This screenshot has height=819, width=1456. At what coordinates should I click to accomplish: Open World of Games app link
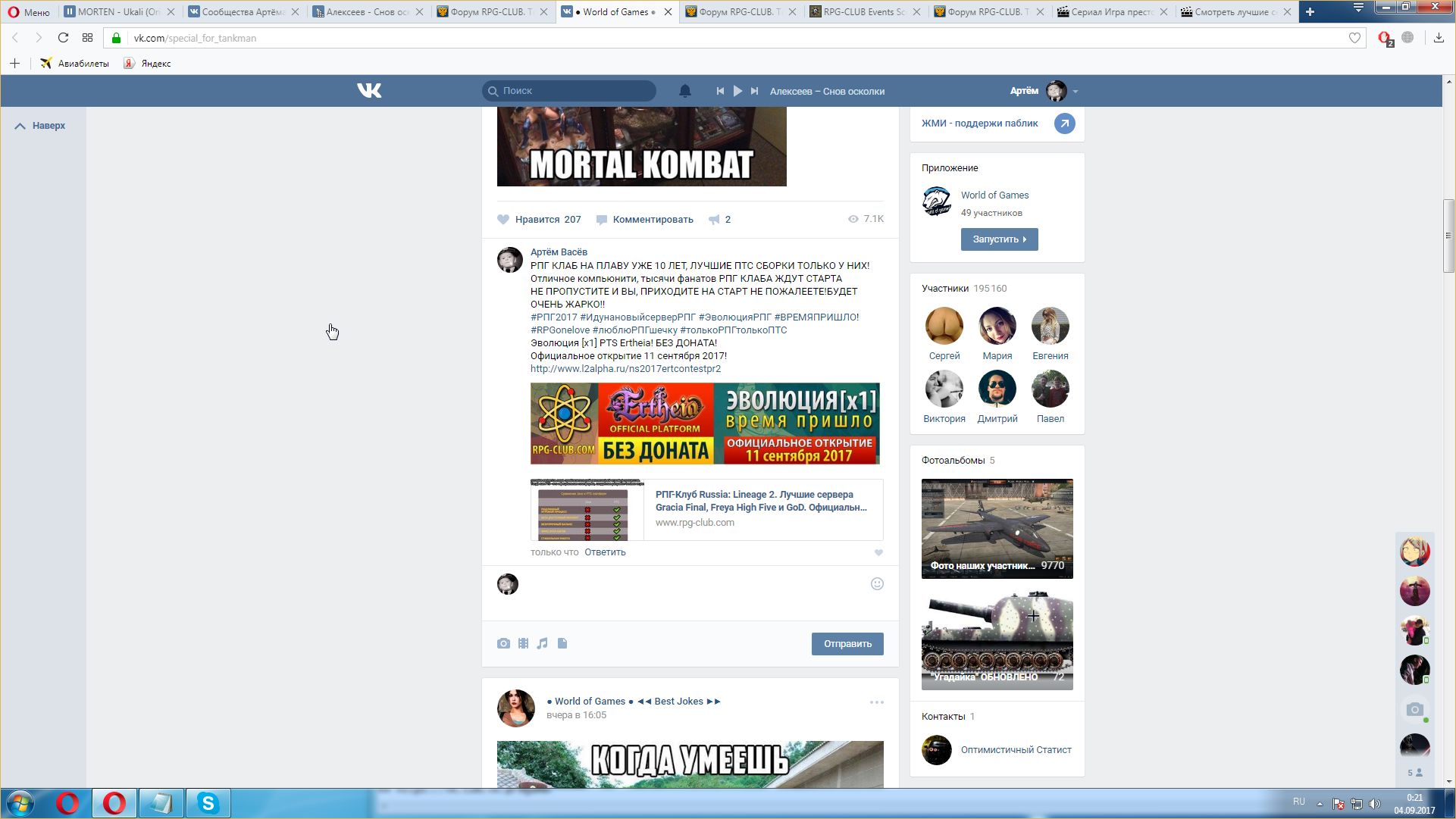coord(994,195)
